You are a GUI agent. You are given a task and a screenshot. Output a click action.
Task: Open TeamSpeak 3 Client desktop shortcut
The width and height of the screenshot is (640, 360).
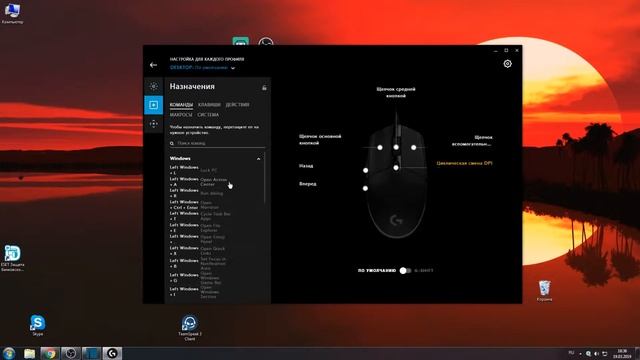[189, 327]
